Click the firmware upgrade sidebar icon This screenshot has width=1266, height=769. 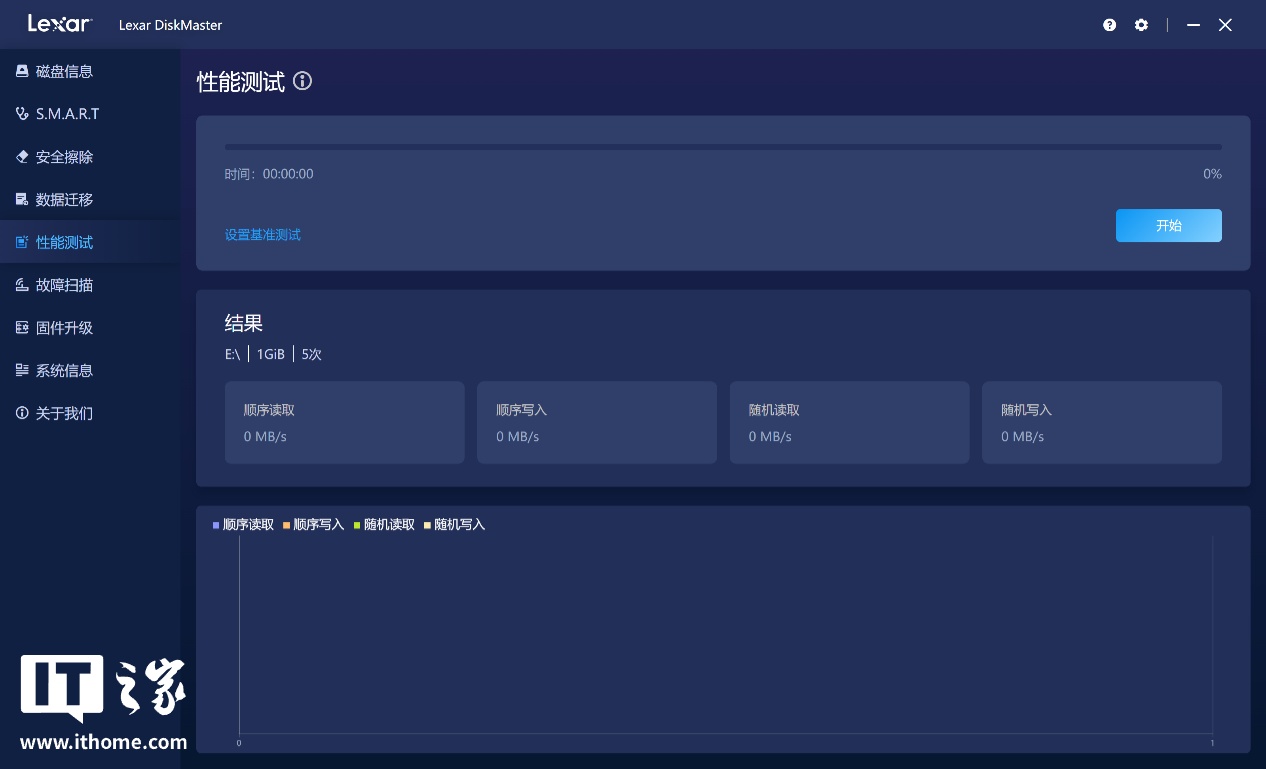(x=22, y=328)
